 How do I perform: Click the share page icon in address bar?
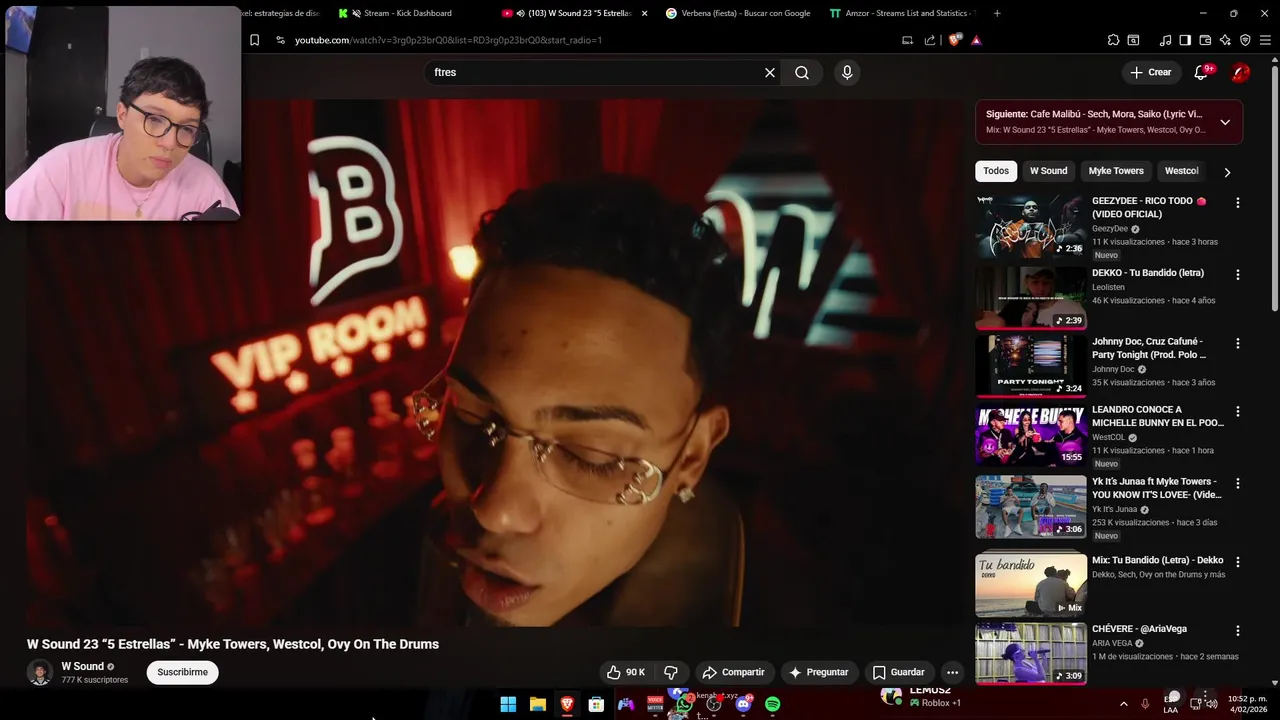point(930,40)
